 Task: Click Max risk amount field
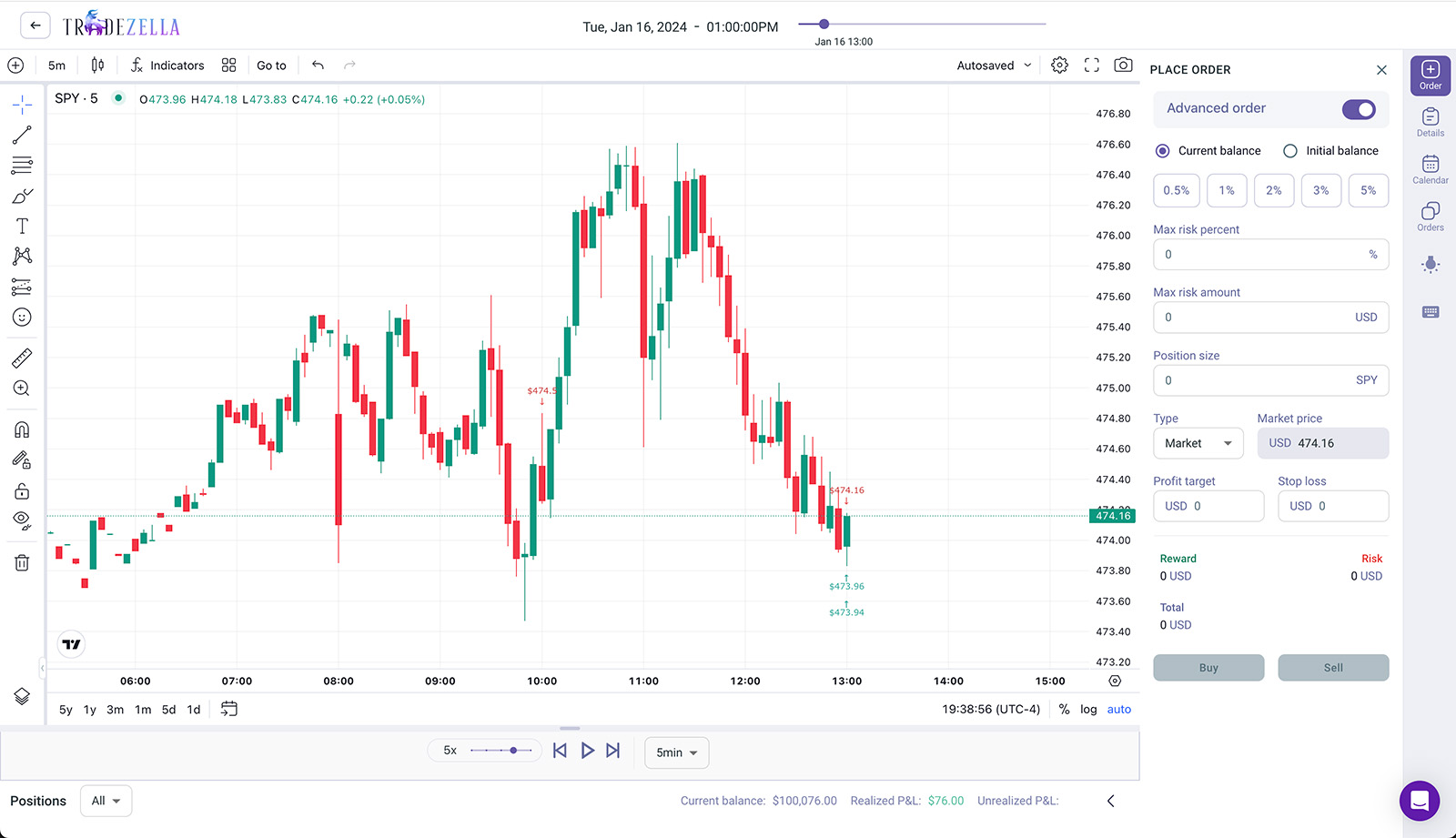coord(1270,318)
